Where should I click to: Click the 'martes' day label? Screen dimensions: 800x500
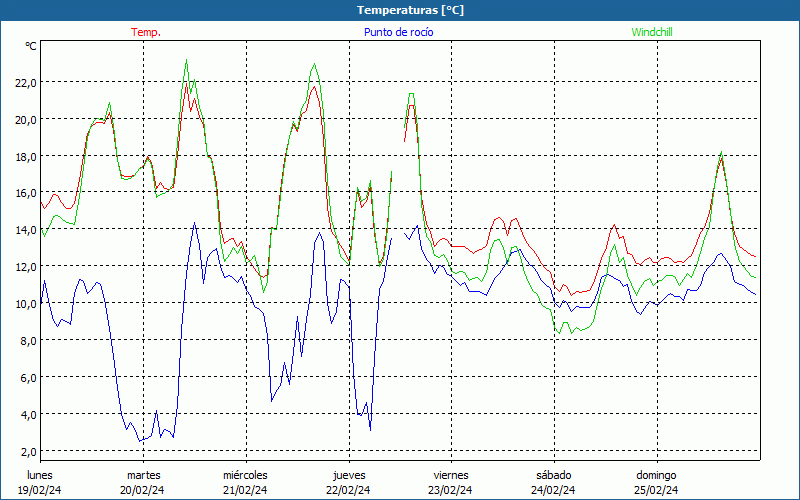pos(144,475)
